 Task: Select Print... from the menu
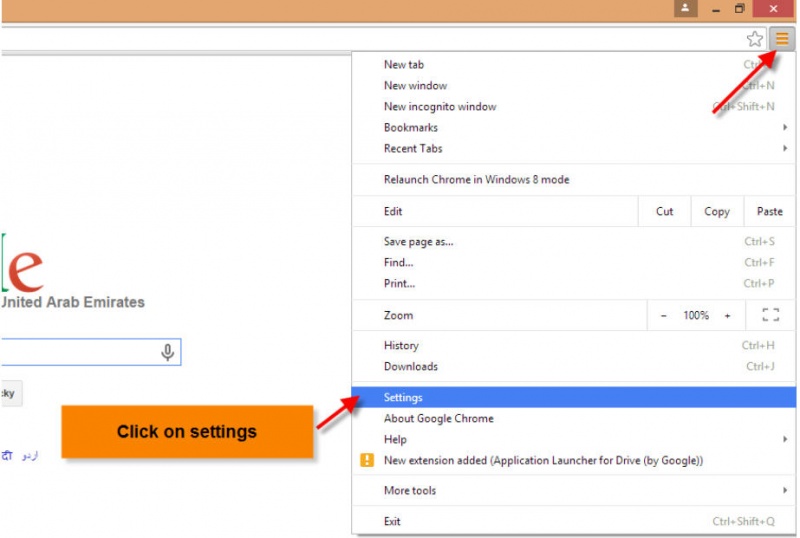coord(573,283)
